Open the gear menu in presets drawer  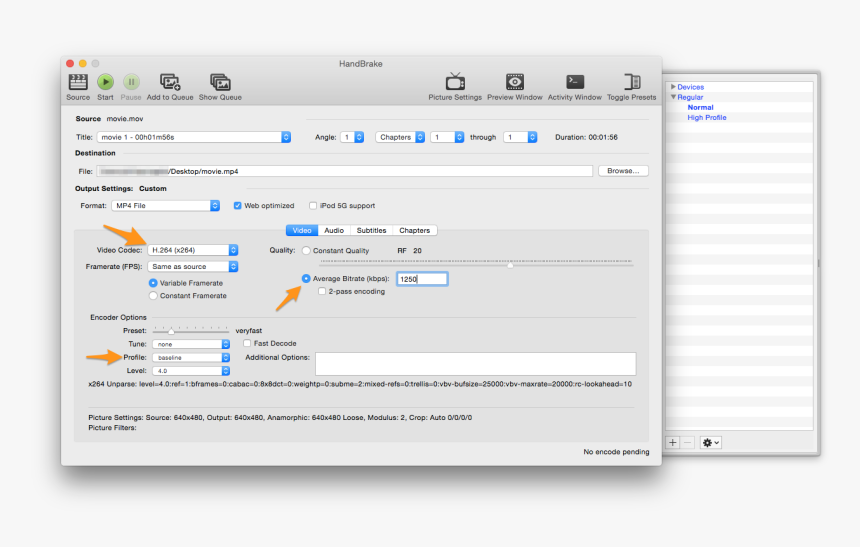710,442
